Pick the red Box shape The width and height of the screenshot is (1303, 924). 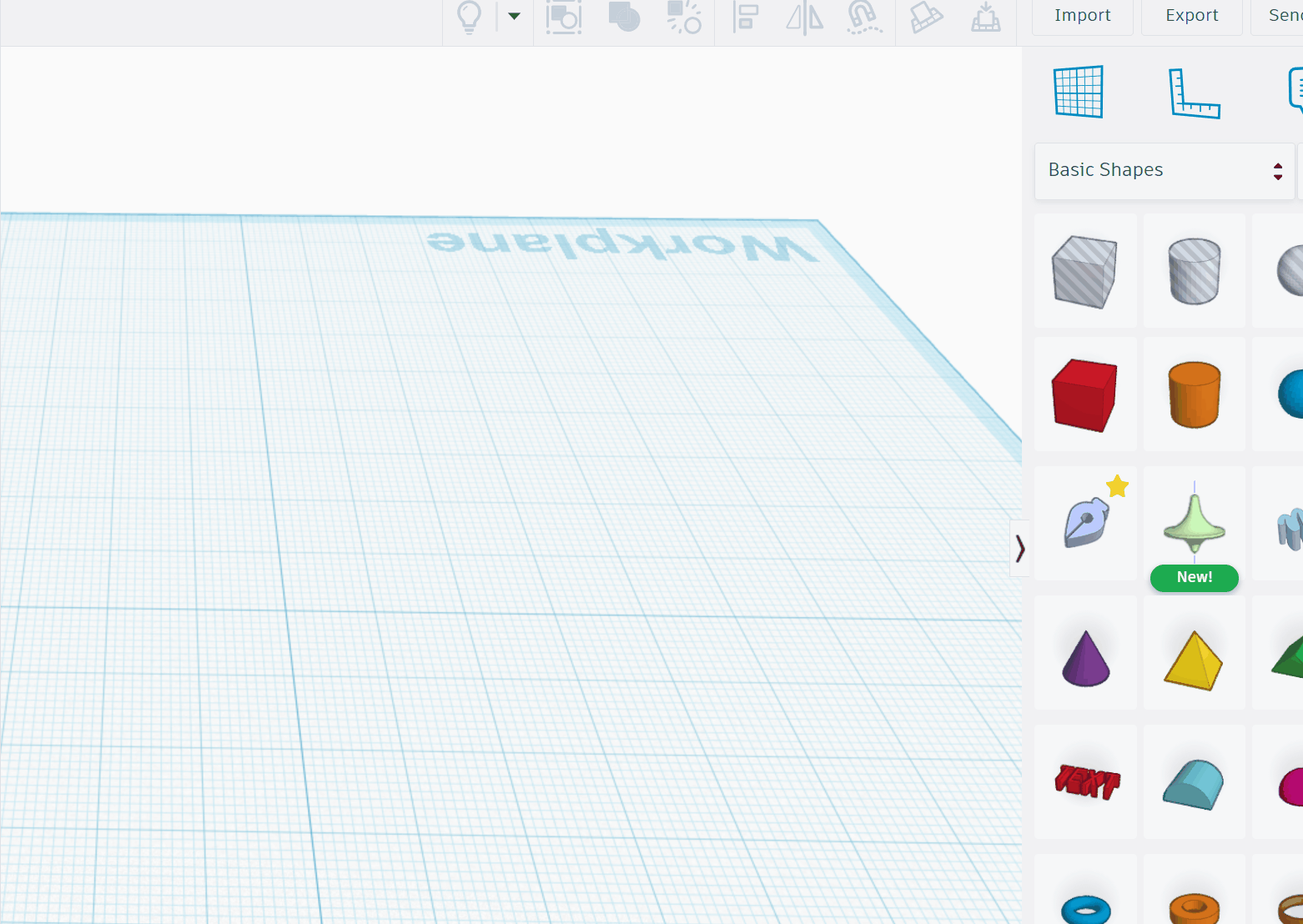pos(1085,394)
